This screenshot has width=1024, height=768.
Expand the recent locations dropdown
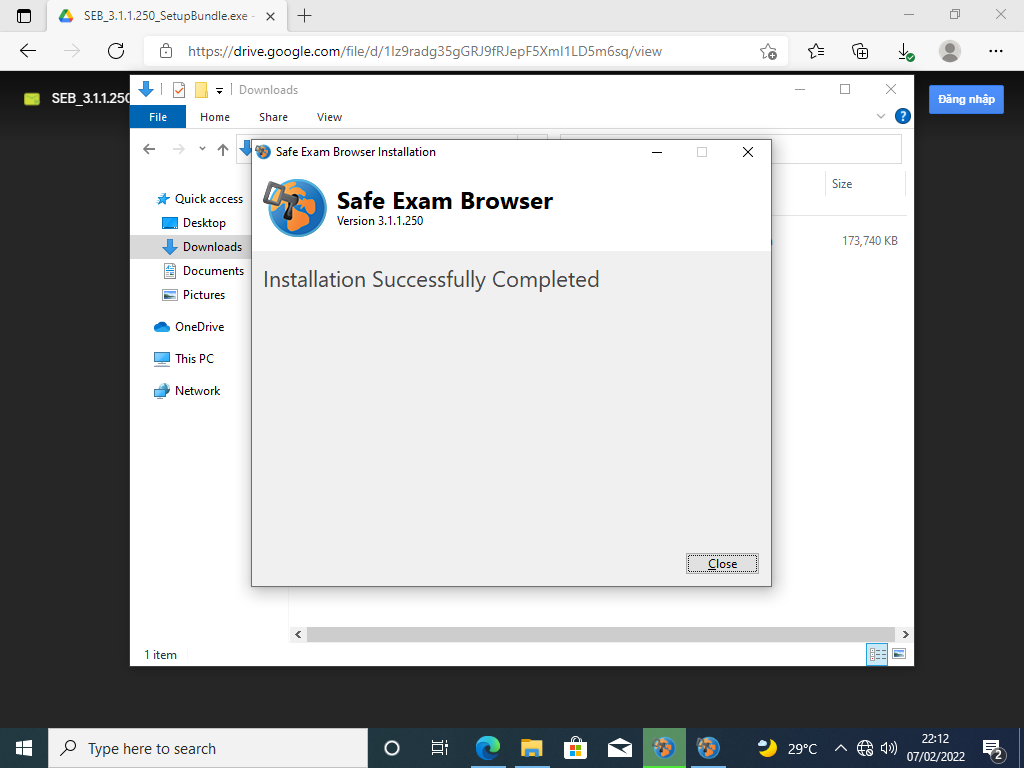pyautogui.click(x=202, y=149)
